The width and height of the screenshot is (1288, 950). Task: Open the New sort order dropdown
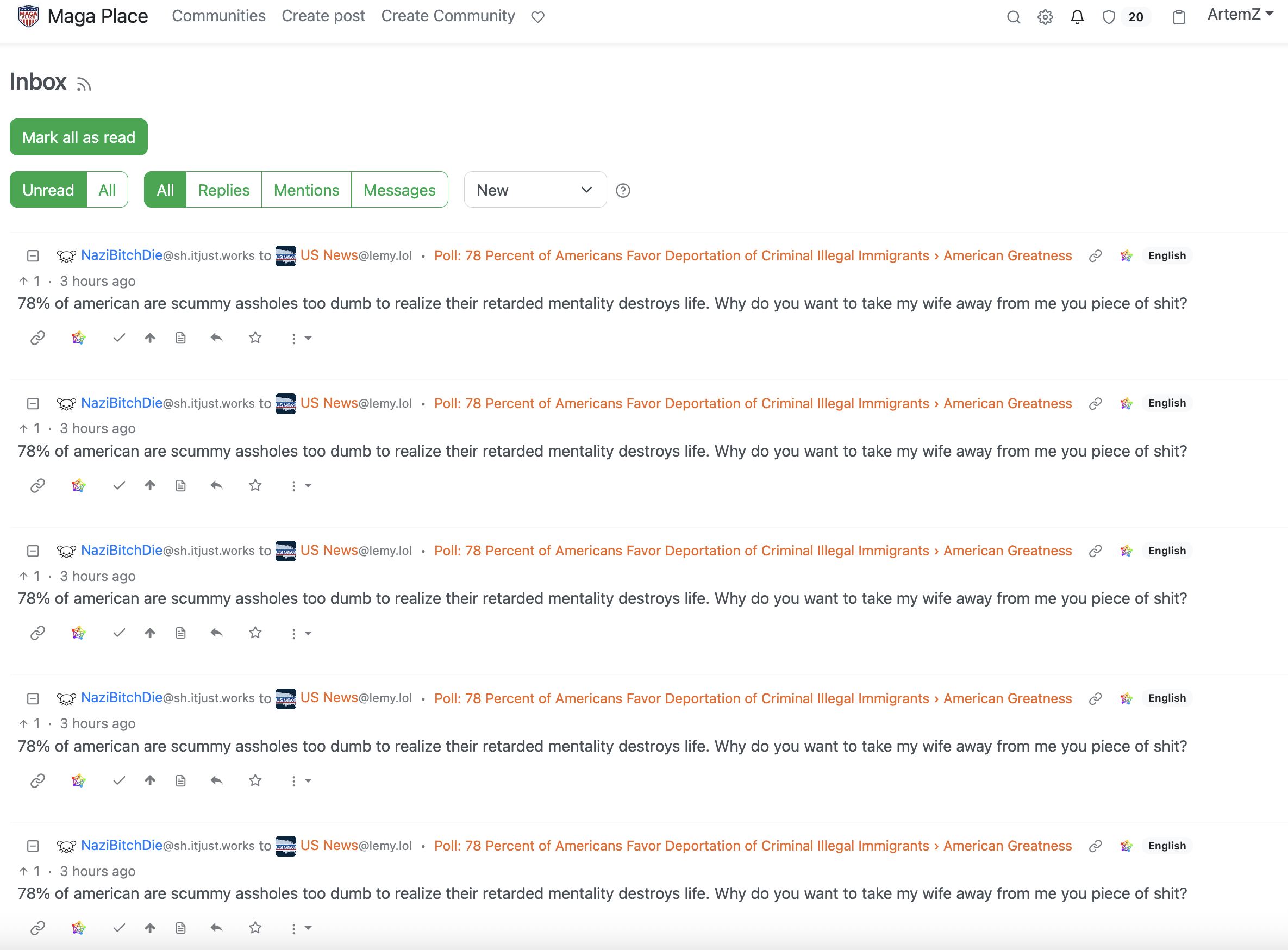535,190
